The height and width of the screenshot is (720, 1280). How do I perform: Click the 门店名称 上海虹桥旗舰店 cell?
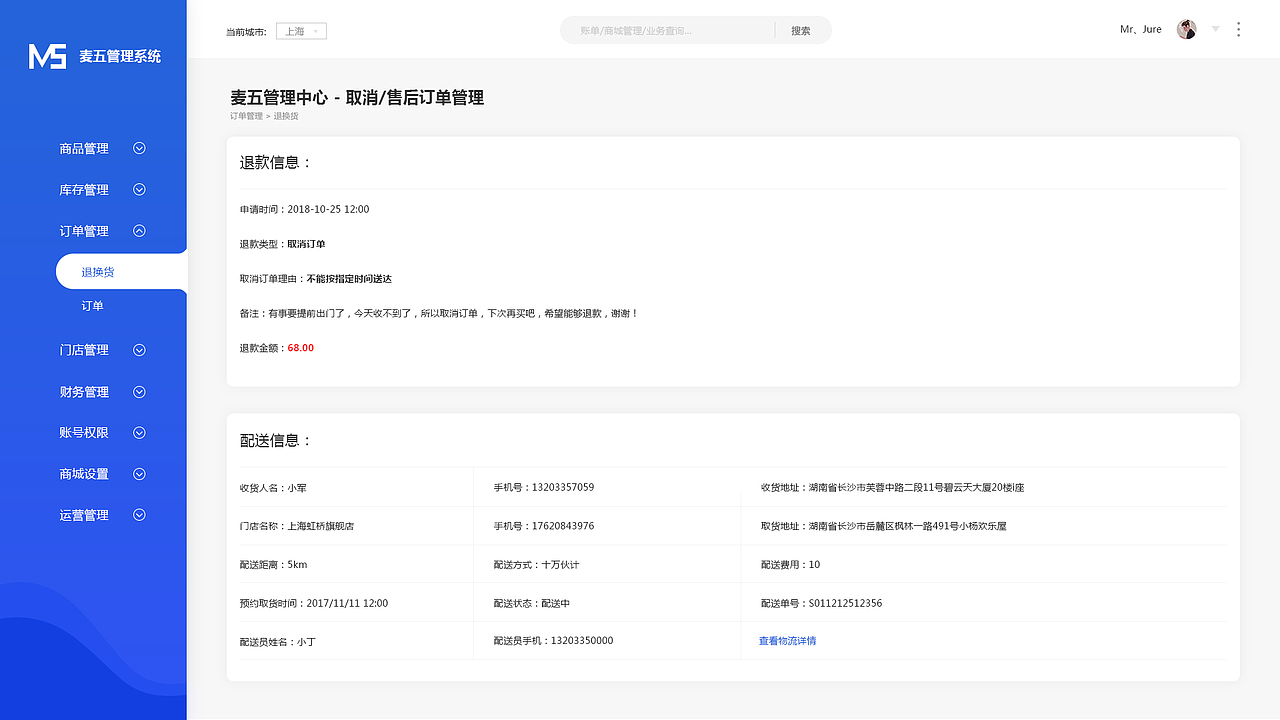click(296, 526)
